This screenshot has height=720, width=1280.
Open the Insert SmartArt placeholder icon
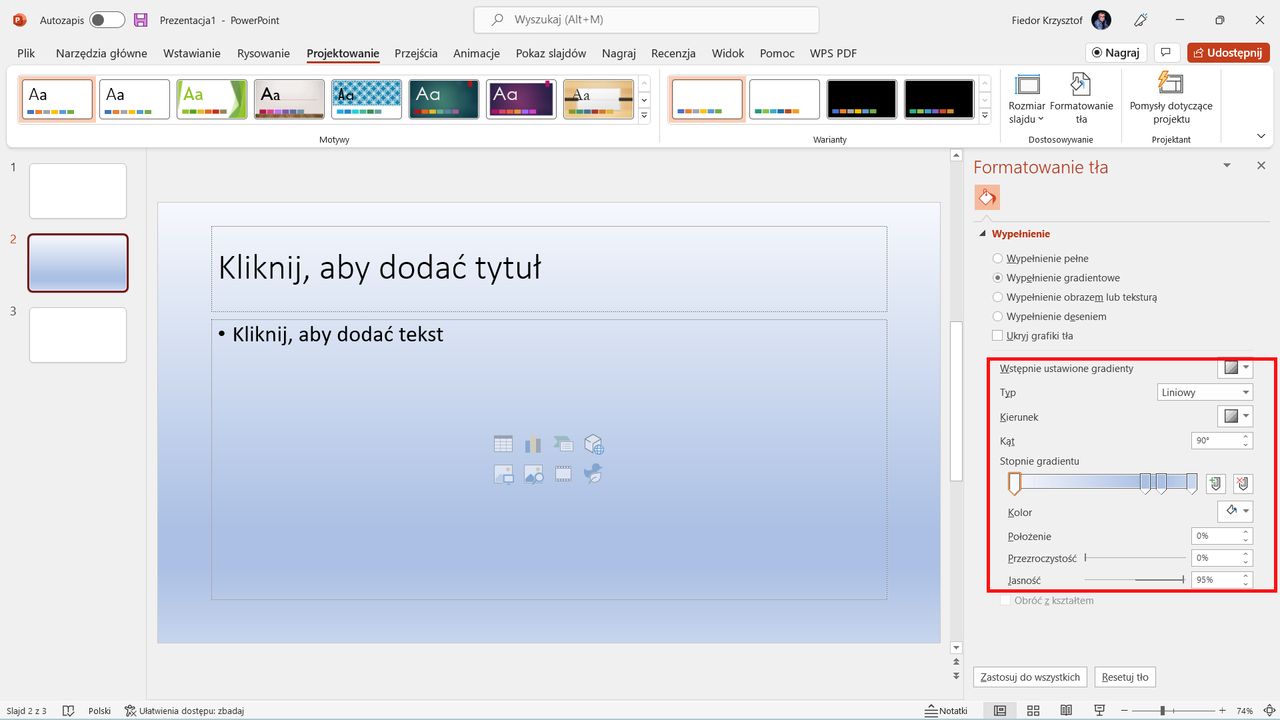click(x=563, y=443)
